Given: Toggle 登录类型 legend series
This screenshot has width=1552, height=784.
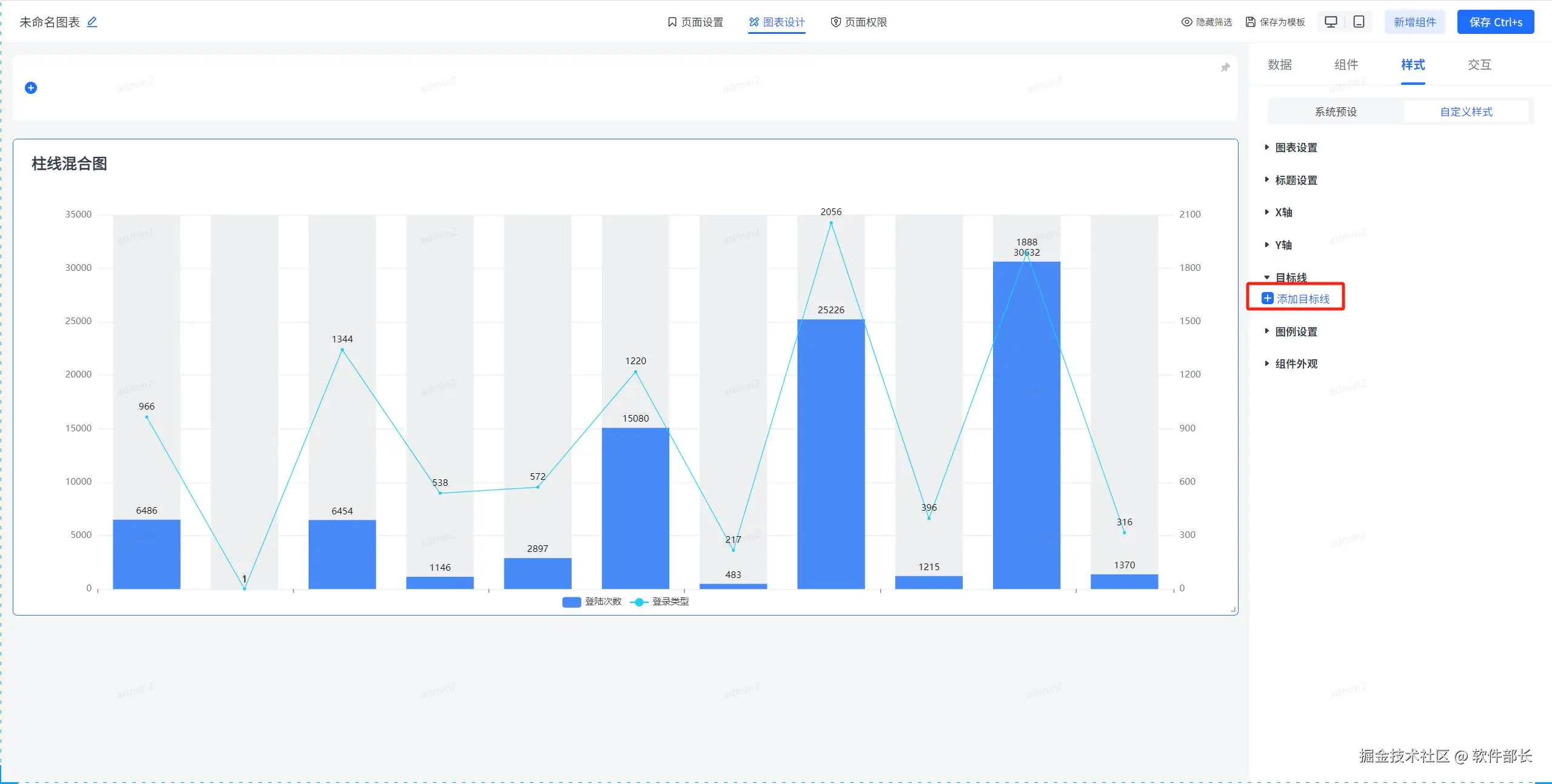Looking at the screenshot, I should tap(660, 602).
